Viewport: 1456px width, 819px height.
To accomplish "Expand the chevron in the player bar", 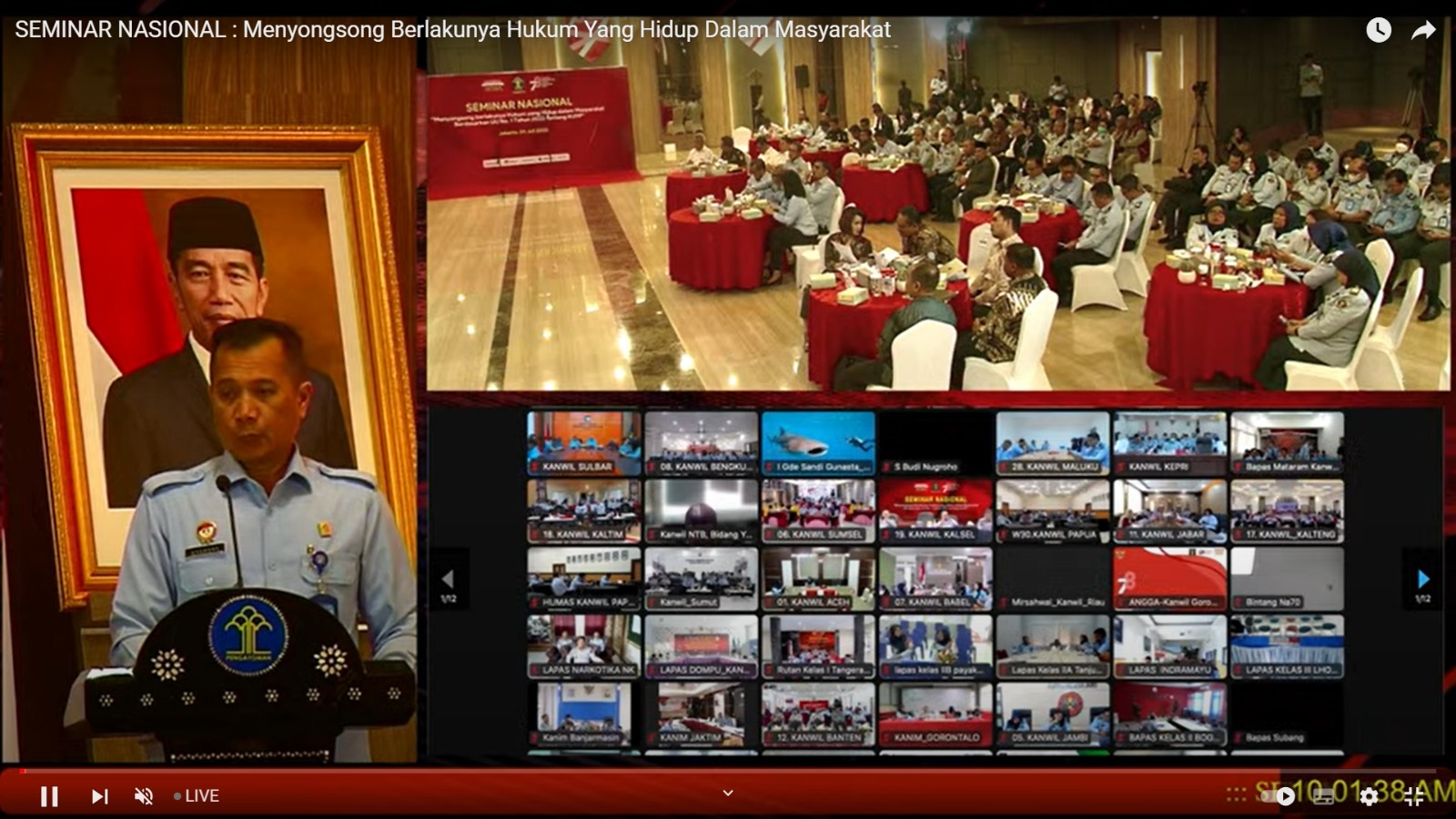I will 728,793.
